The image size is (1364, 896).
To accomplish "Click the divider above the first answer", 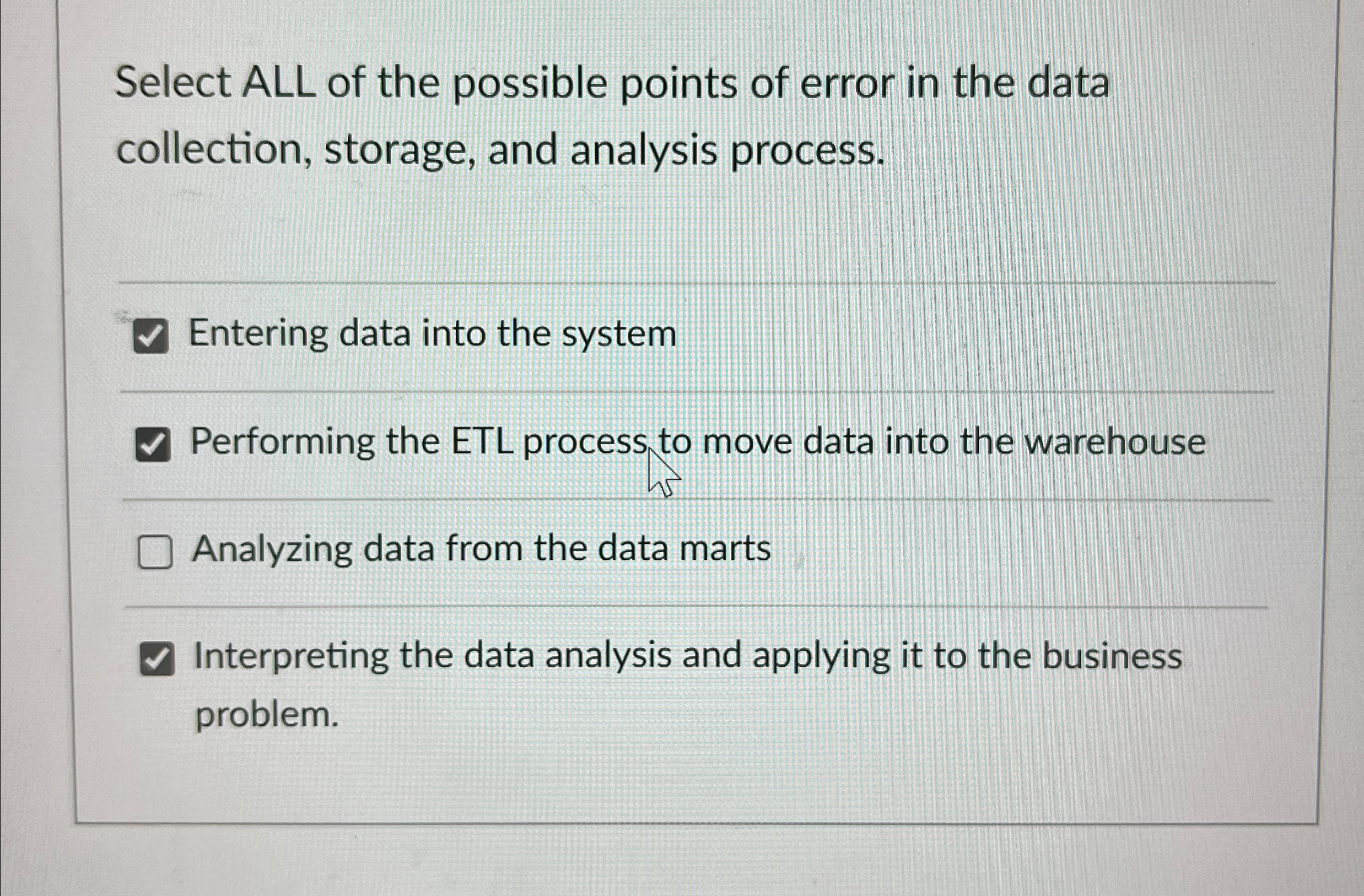I will 688,282.
